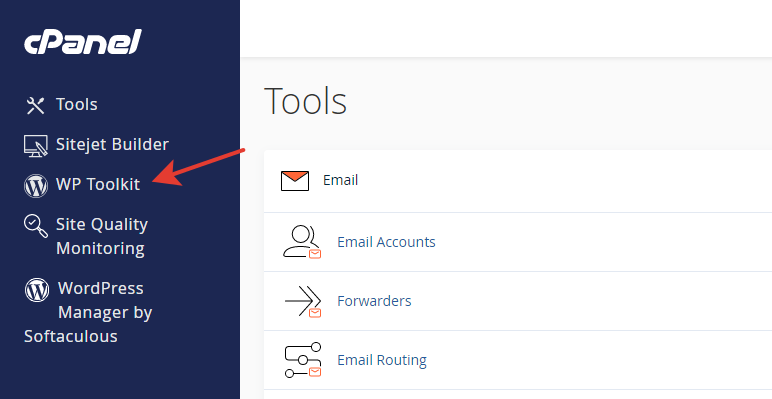Click the Email Accounts person icon
The height and width of the screenshot is (399, 772).
point(302,242)
